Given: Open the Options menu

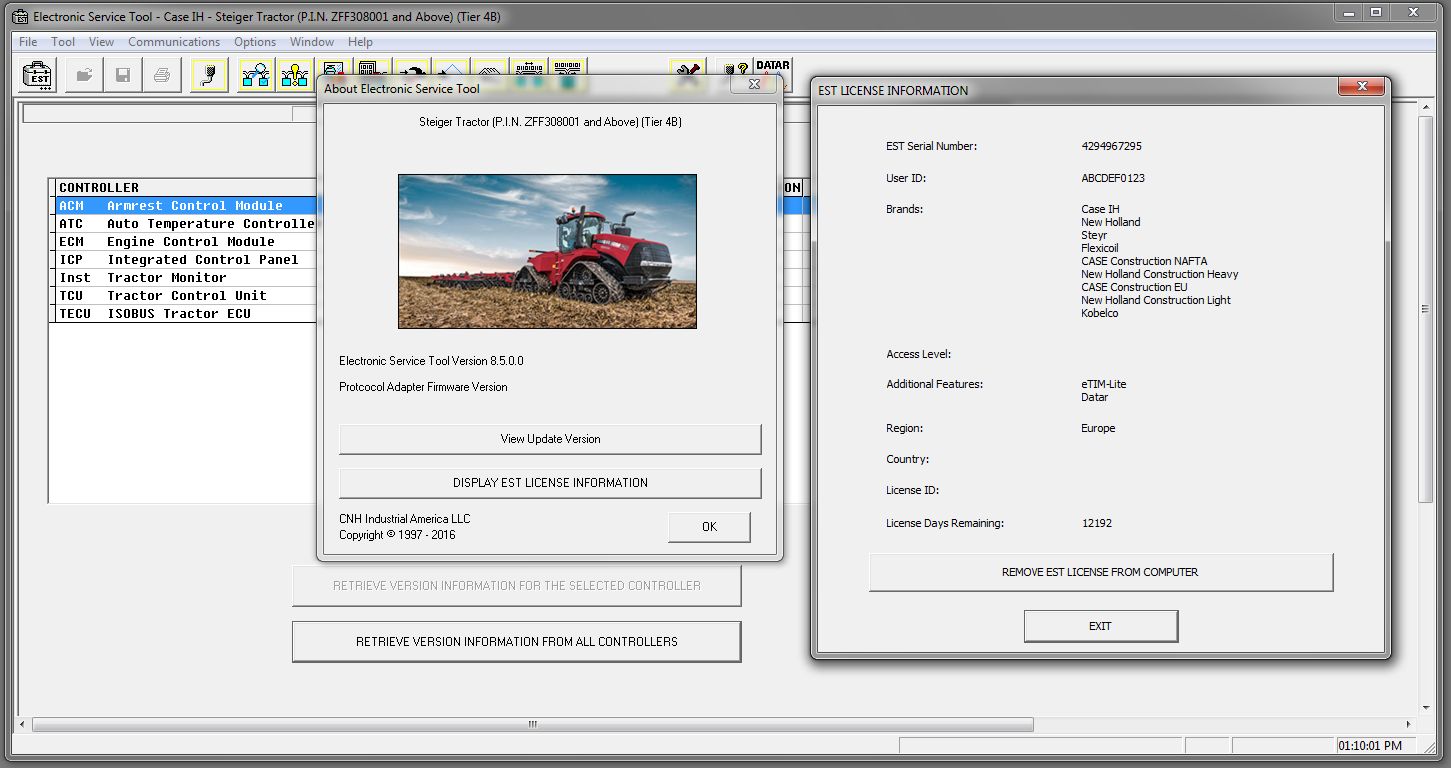Looking at the screenshot, I should click(x=254, y=41).
